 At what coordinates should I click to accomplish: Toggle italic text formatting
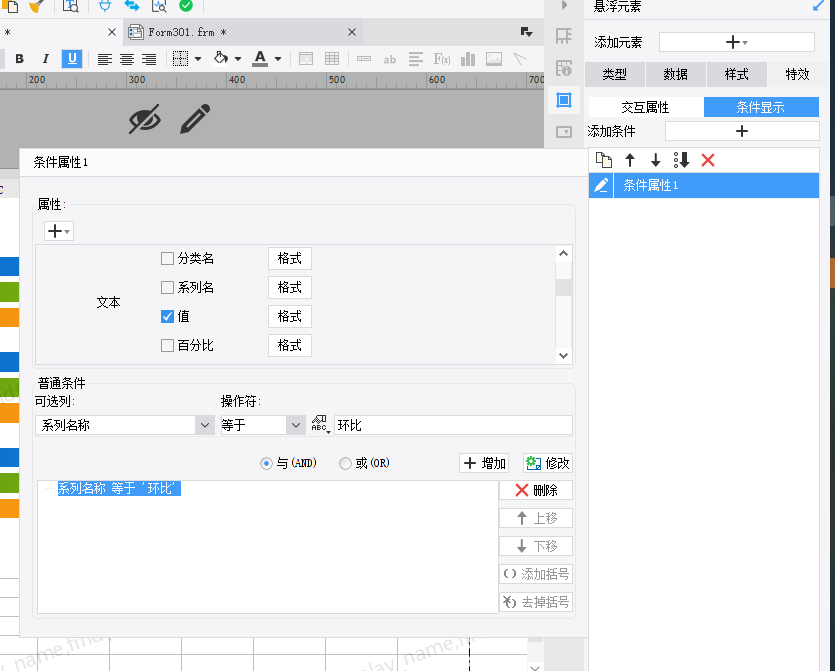[x=45, y=59]
